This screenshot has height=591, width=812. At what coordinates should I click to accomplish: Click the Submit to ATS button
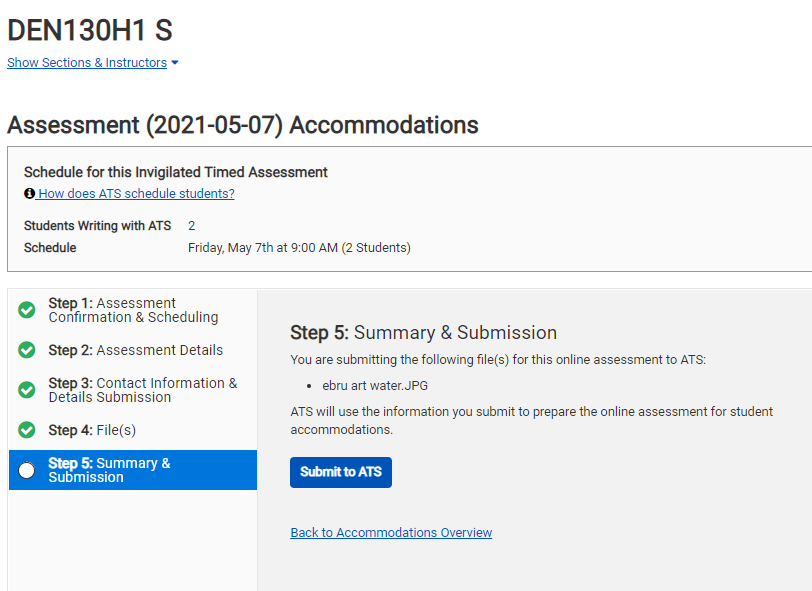341,472
